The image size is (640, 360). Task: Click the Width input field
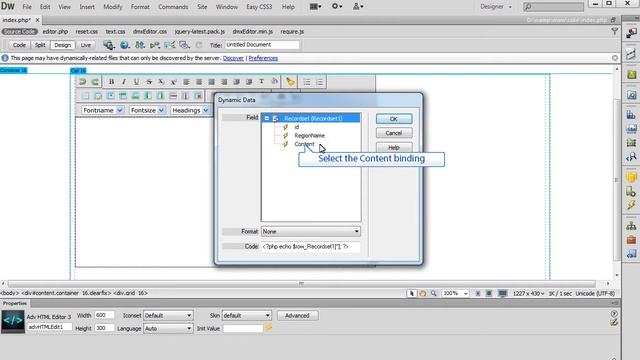[104, 315]
